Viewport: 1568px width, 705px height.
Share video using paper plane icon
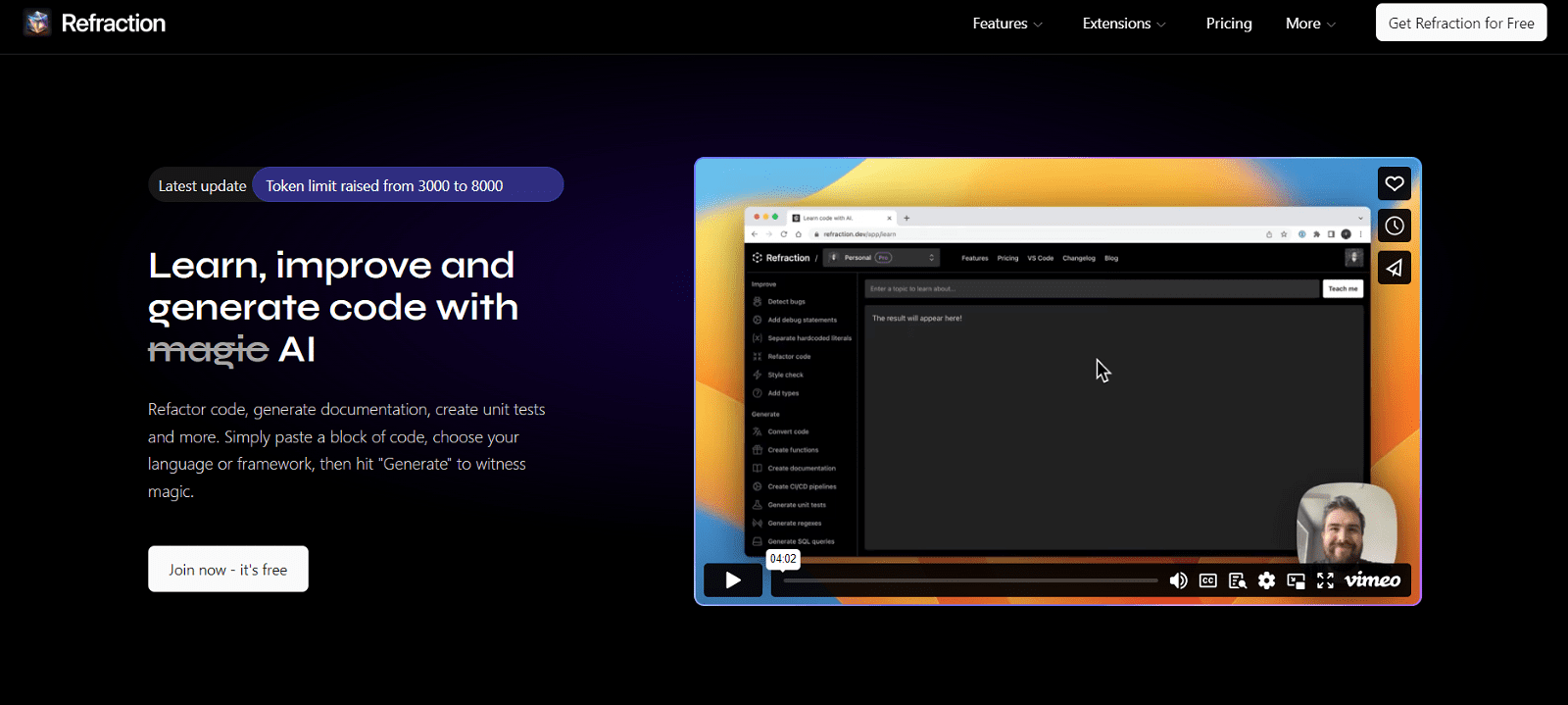click(x=1394, y=268)
